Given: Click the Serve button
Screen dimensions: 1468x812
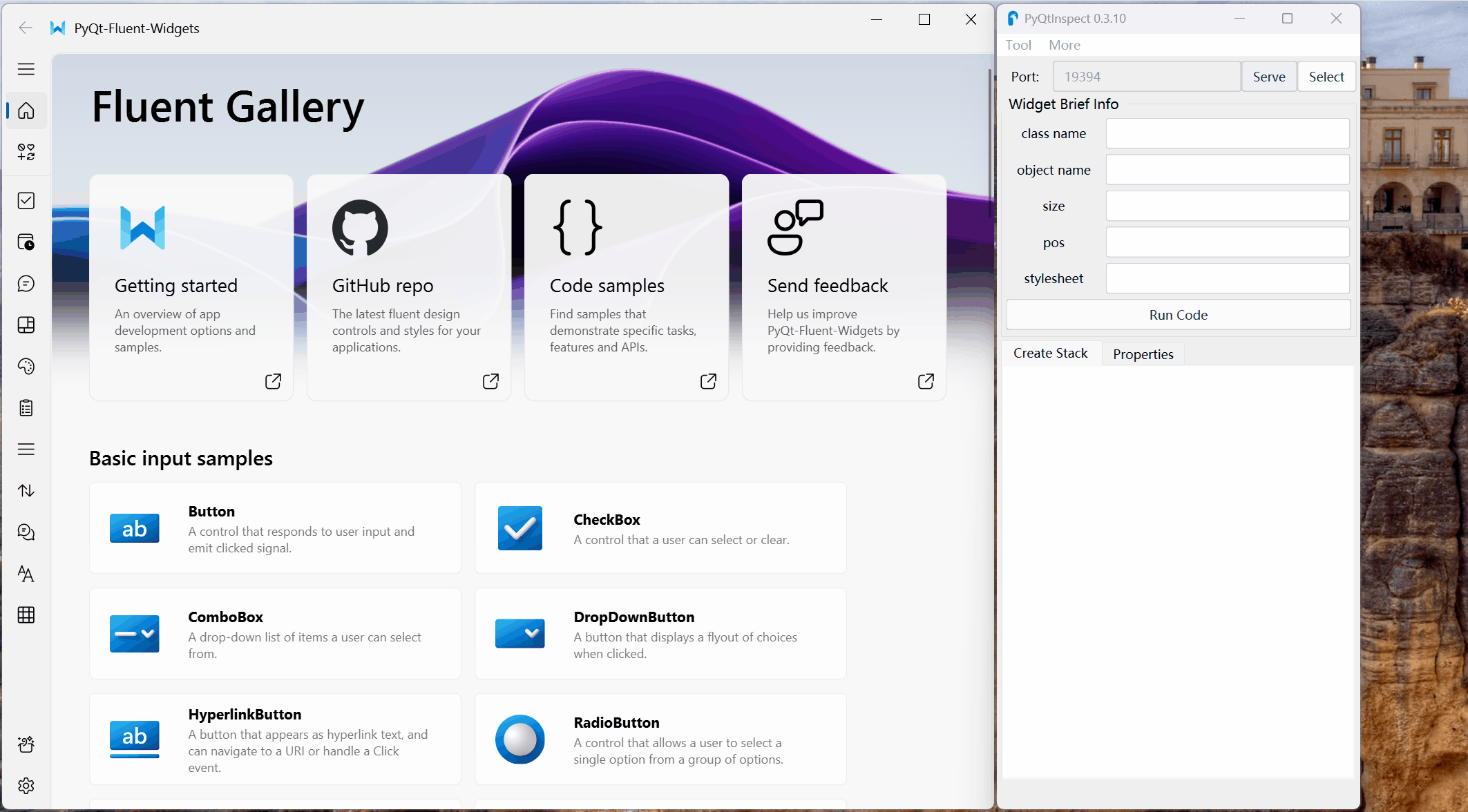Looking at the screenshot, I should point(1269,77).
